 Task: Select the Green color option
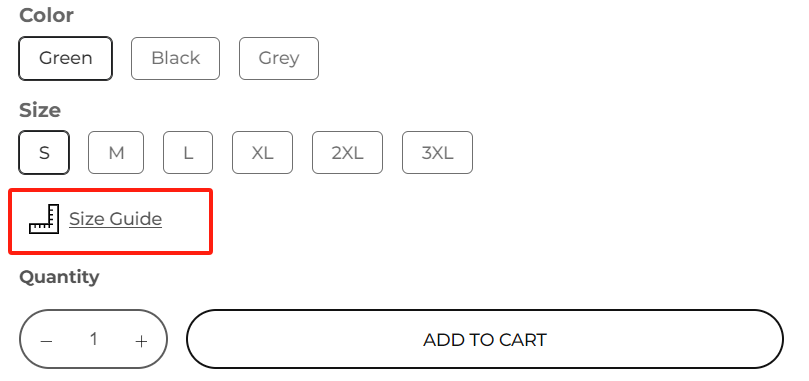click(66, 58)
